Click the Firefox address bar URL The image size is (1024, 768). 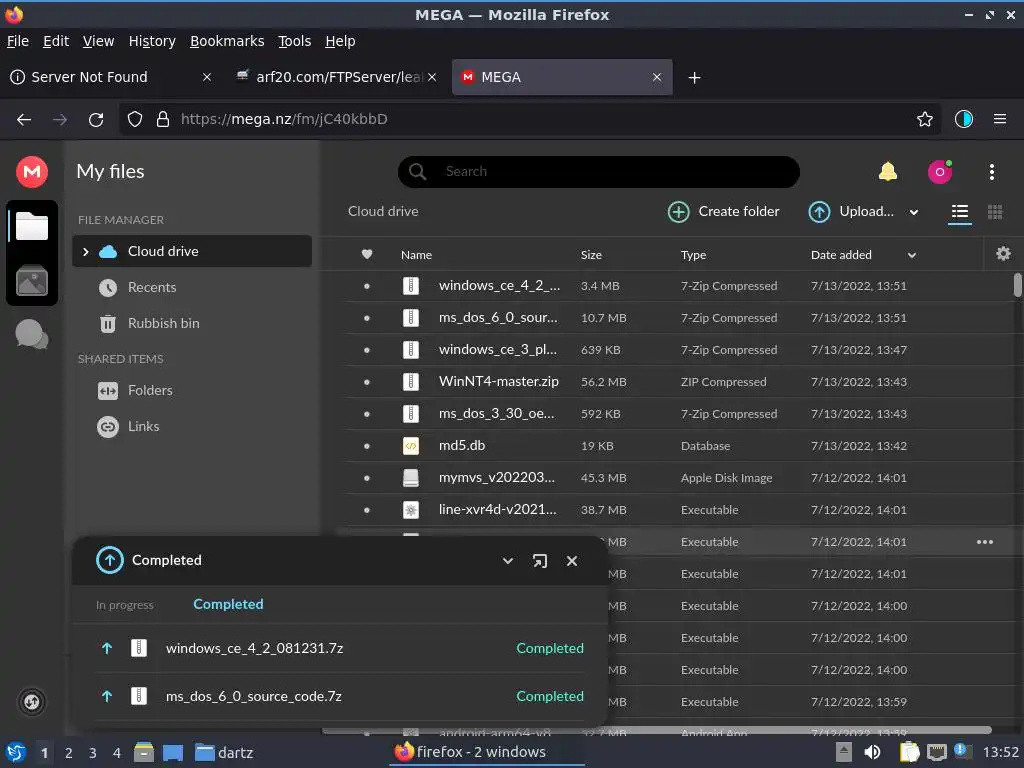coord(284,120)
